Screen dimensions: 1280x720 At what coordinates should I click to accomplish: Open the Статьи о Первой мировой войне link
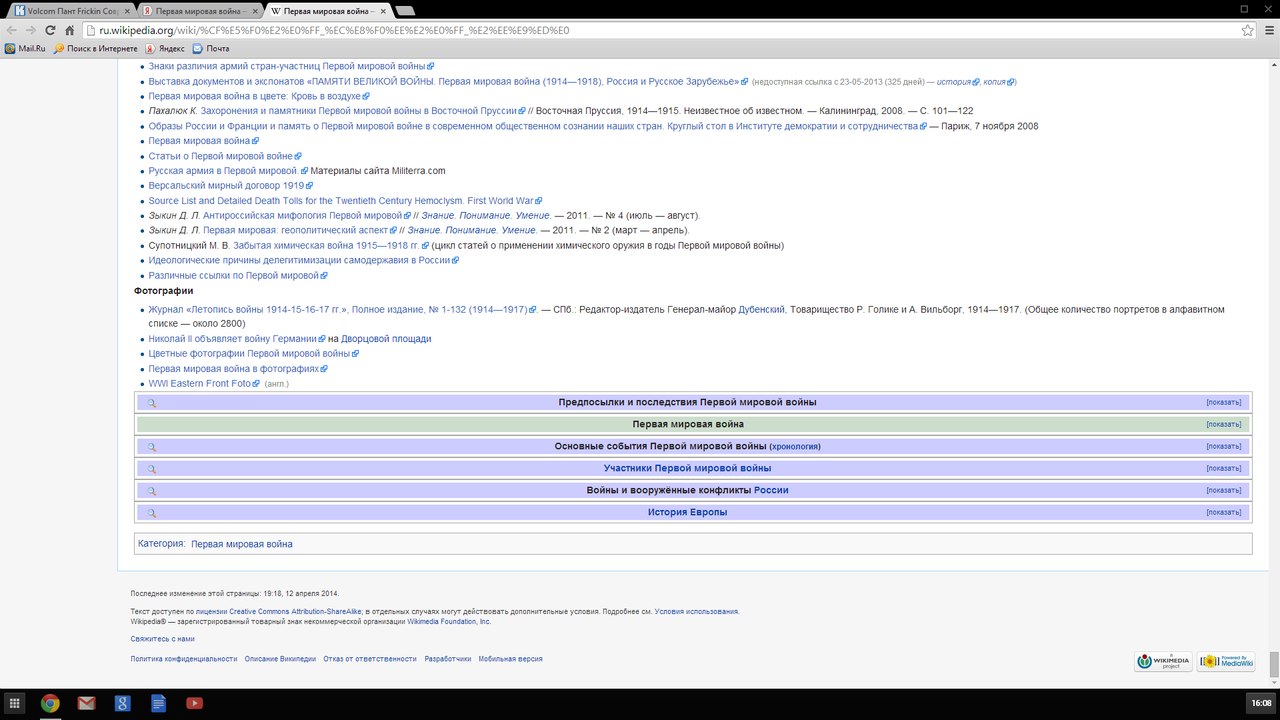coord(221,156)
